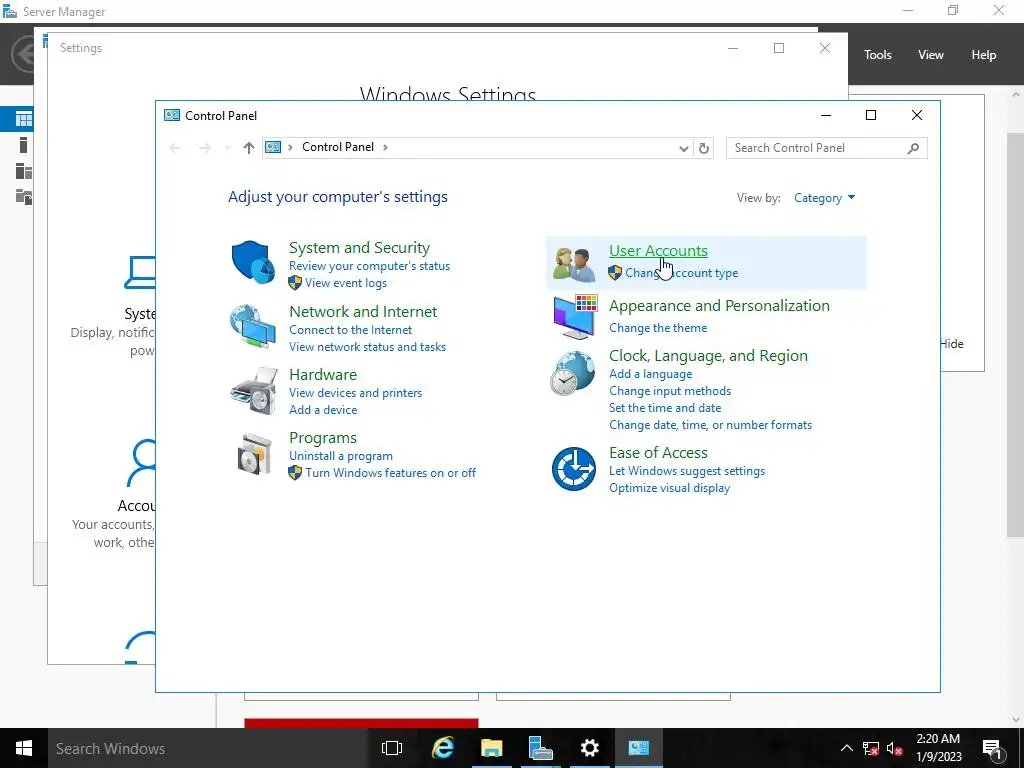Click Turn Windows features on or off
The height and width of the screenshot is (768, 1024).
(x=391, y=473)
